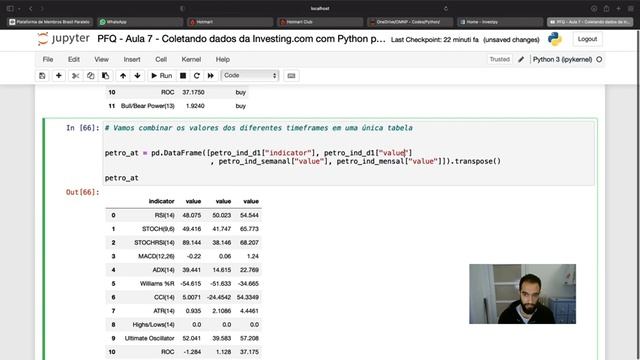Viewport: 640px width, 360px height.
Task: Interrupt the kernel with stop icon
Action: click(183, 76)
